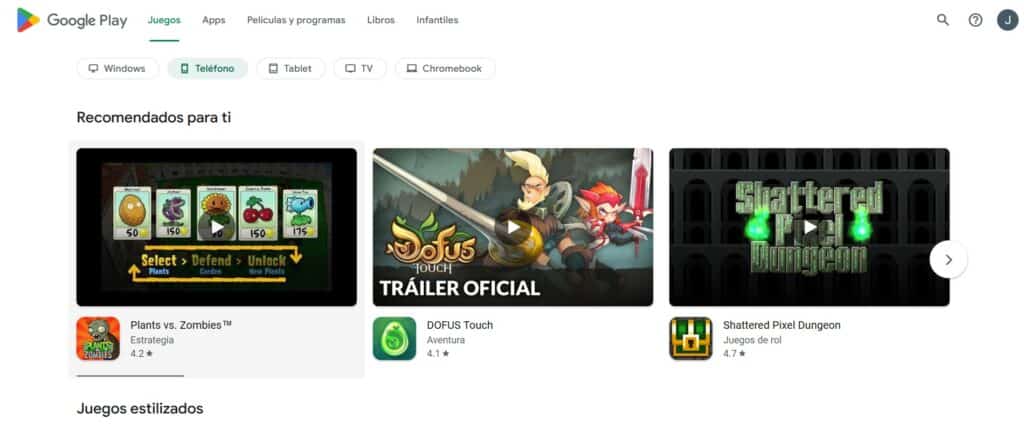This screenshot has width=1024, height=435.
Task: Select the Tablet device filter
Action: (291, 69)
